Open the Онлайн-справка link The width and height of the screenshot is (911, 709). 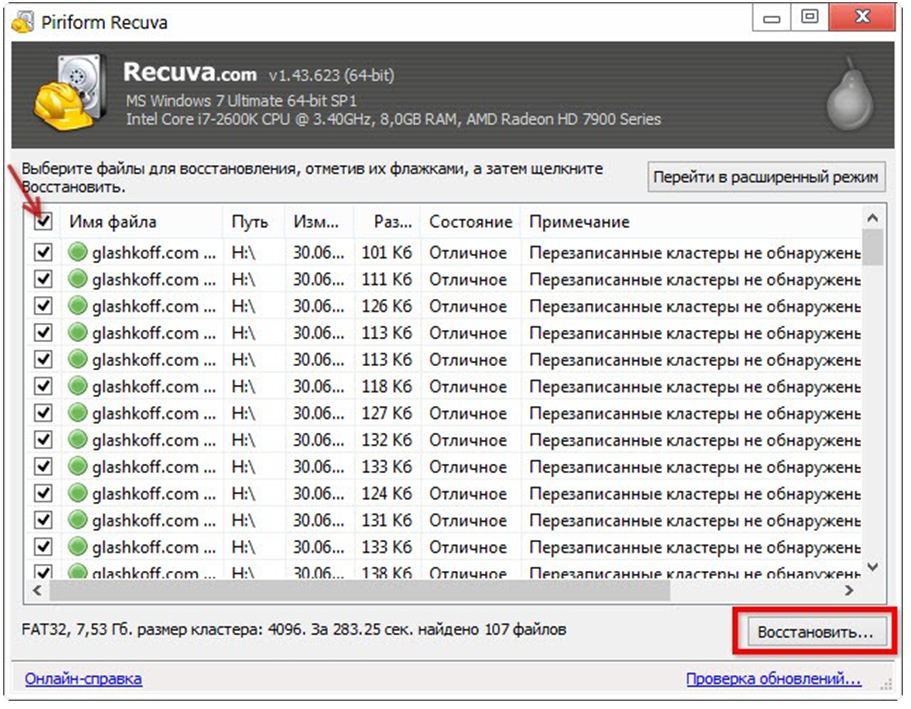click(83, 678)
